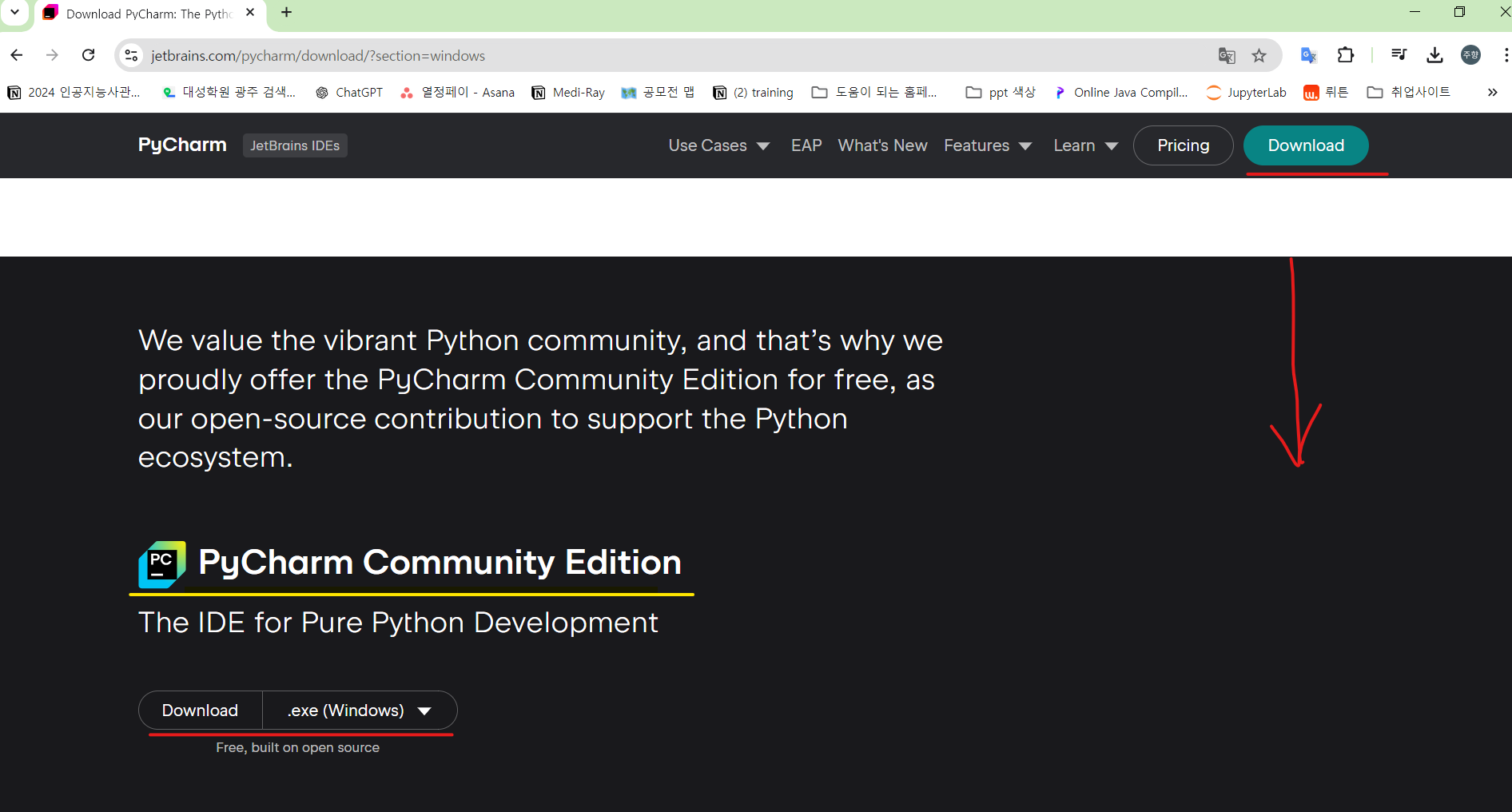The width and height of the screenshot is (1512, 812).
Task: Open the ChatGPT bookmark
Action: tap(349, 93)
